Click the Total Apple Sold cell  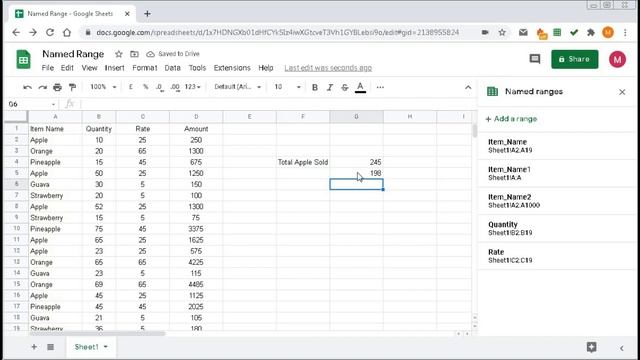[x=303, y=162]
